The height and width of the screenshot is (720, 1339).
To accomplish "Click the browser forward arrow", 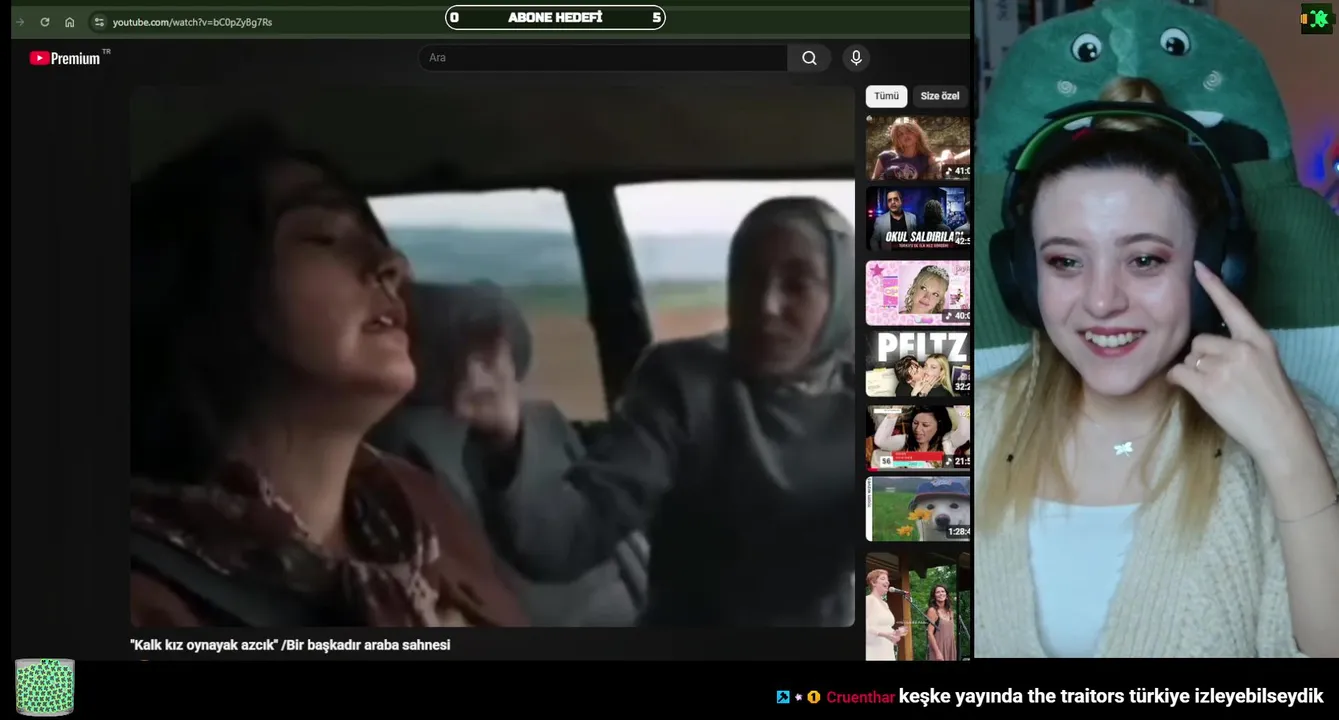I will pos(20,22).
